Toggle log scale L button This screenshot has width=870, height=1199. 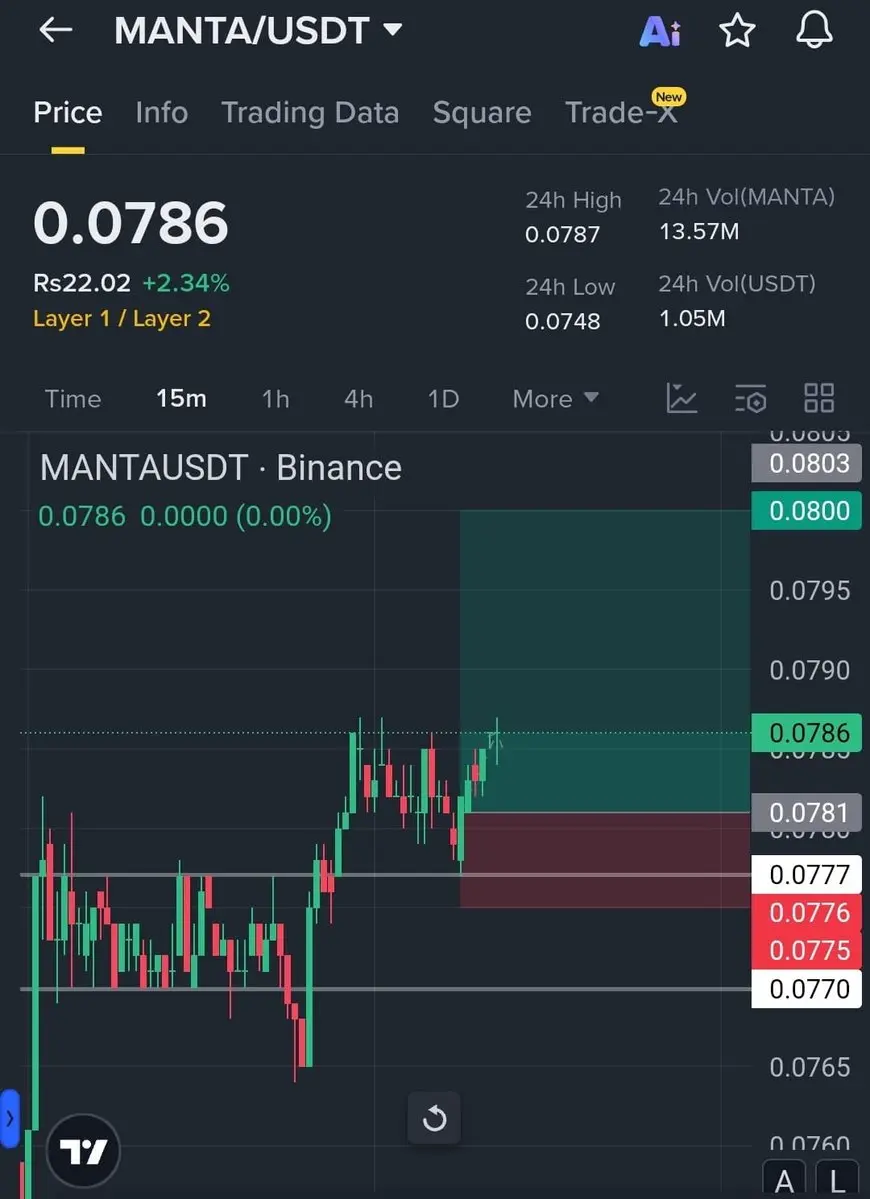[837, 1181]
